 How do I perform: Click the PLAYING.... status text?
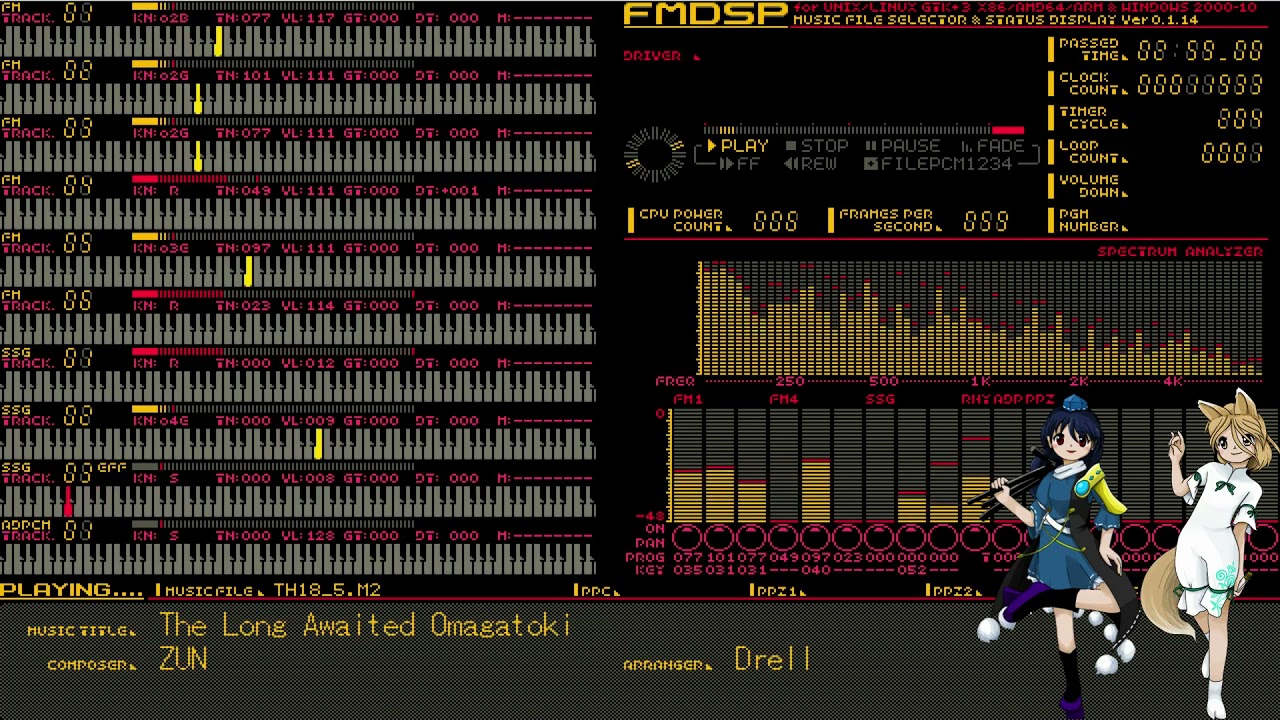[71, 590]
